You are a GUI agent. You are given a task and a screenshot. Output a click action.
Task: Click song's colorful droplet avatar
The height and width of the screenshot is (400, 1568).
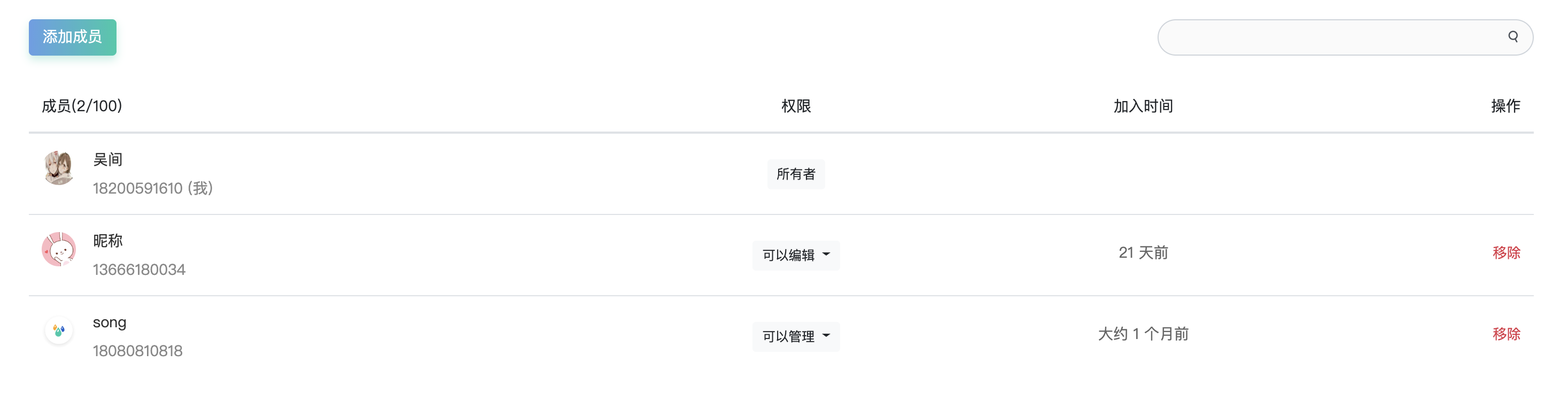click(x=58, y=330)
